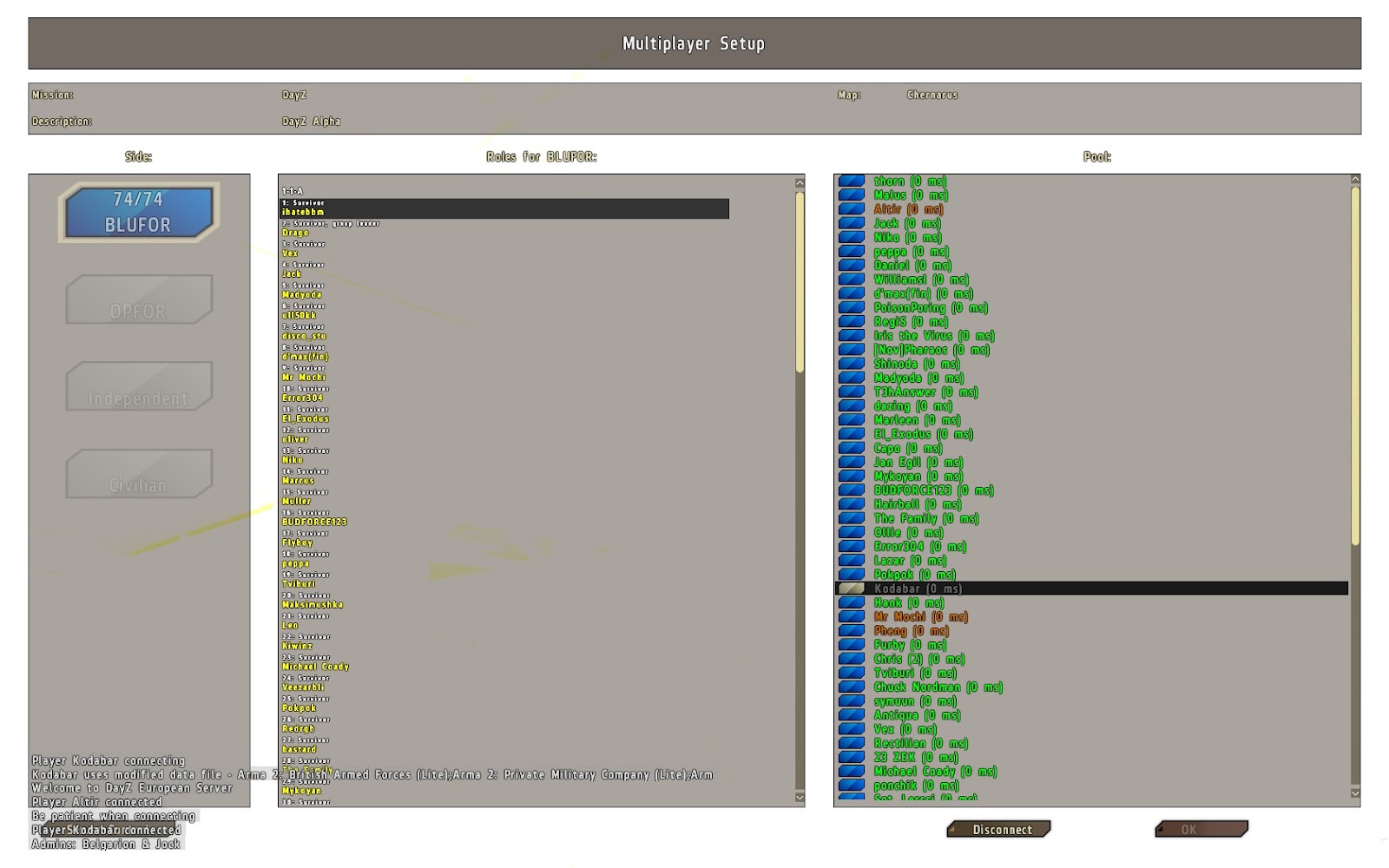Click the player icon beside Michael Coady

point(849,771)
